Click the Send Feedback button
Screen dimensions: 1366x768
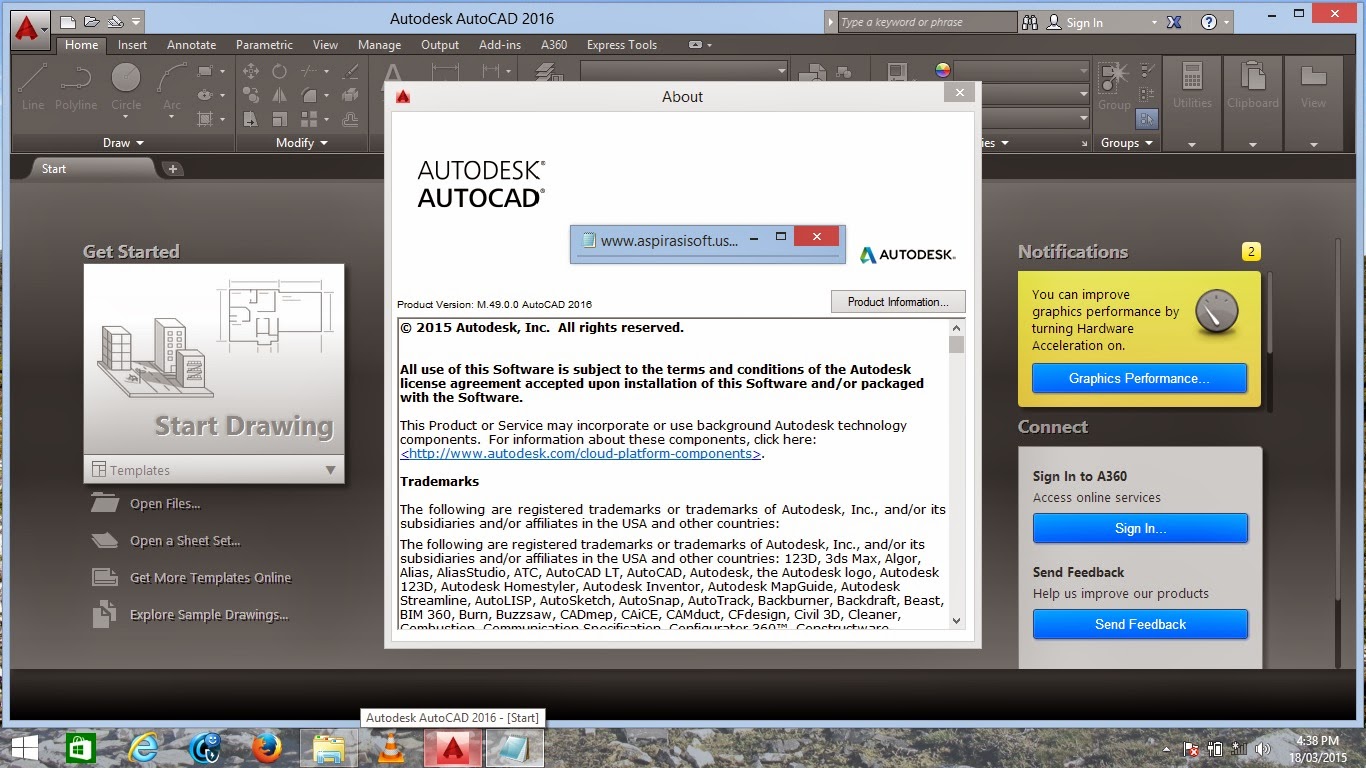pos(1140,624)
